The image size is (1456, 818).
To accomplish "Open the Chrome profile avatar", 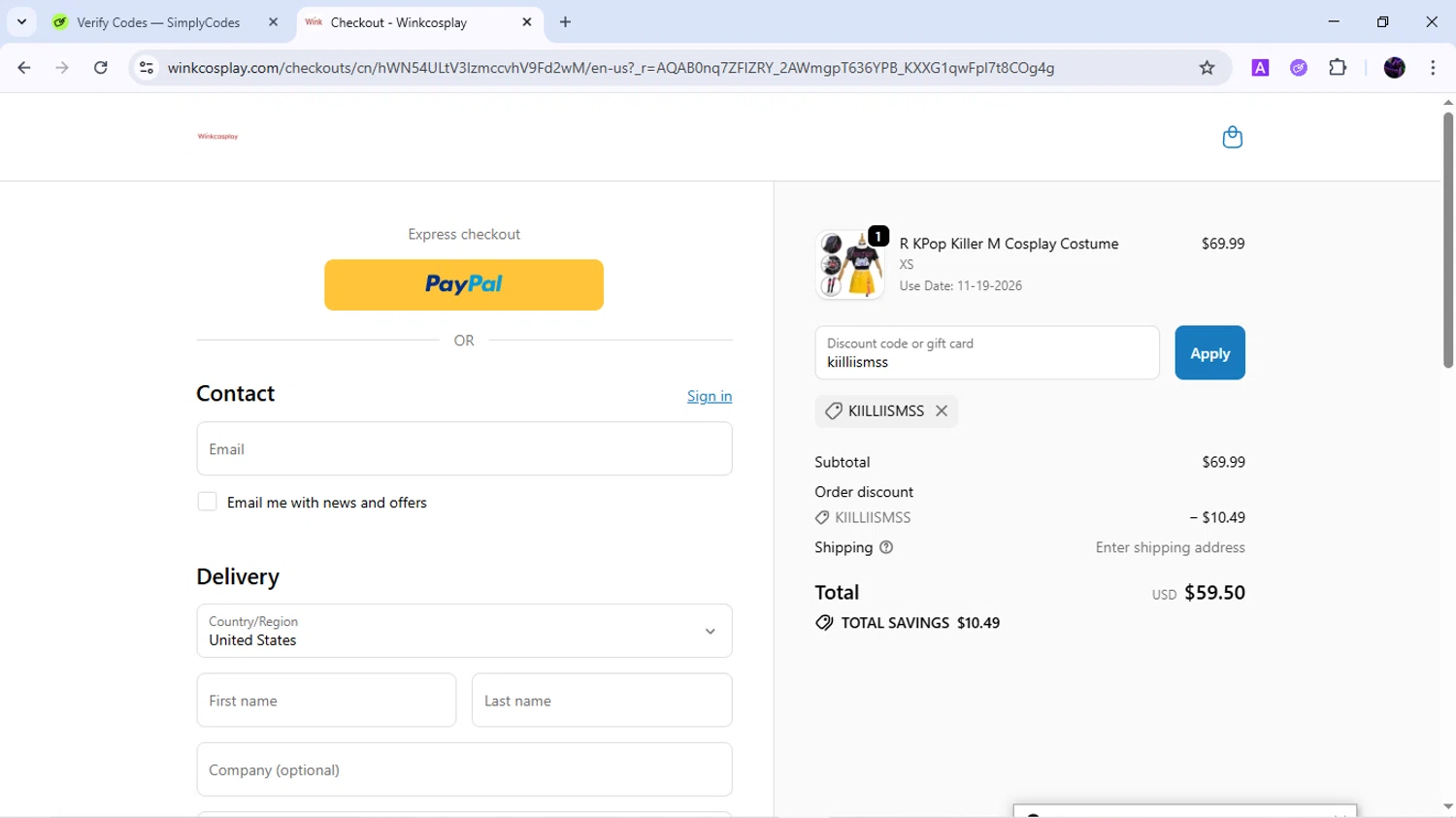I will (1394, 68).
